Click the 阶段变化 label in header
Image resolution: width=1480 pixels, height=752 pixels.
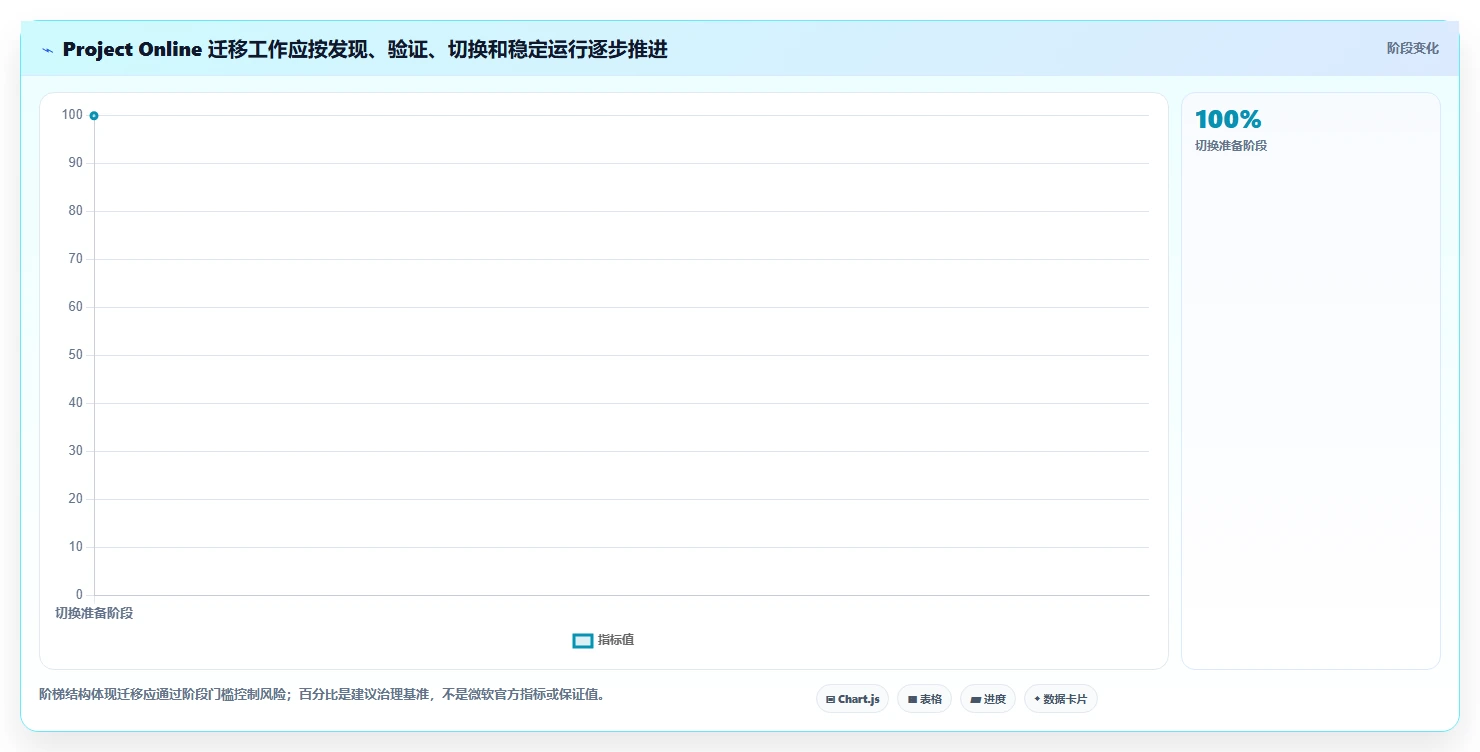1412,48
